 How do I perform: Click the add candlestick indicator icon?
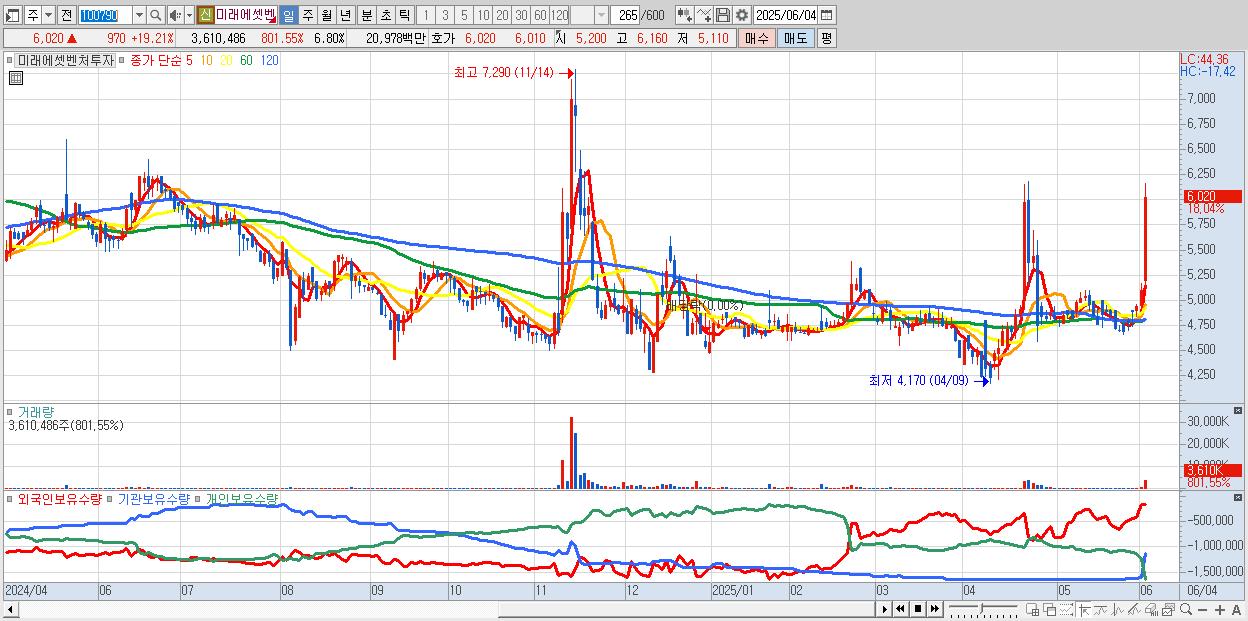[685, 15]
